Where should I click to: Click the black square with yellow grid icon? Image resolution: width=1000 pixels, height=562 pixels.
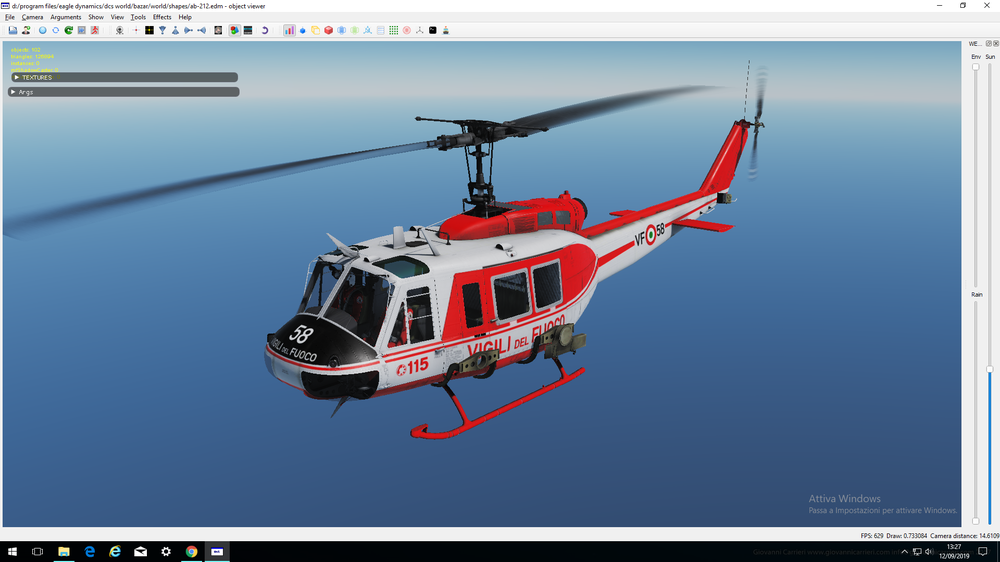[x=149, y=30]
